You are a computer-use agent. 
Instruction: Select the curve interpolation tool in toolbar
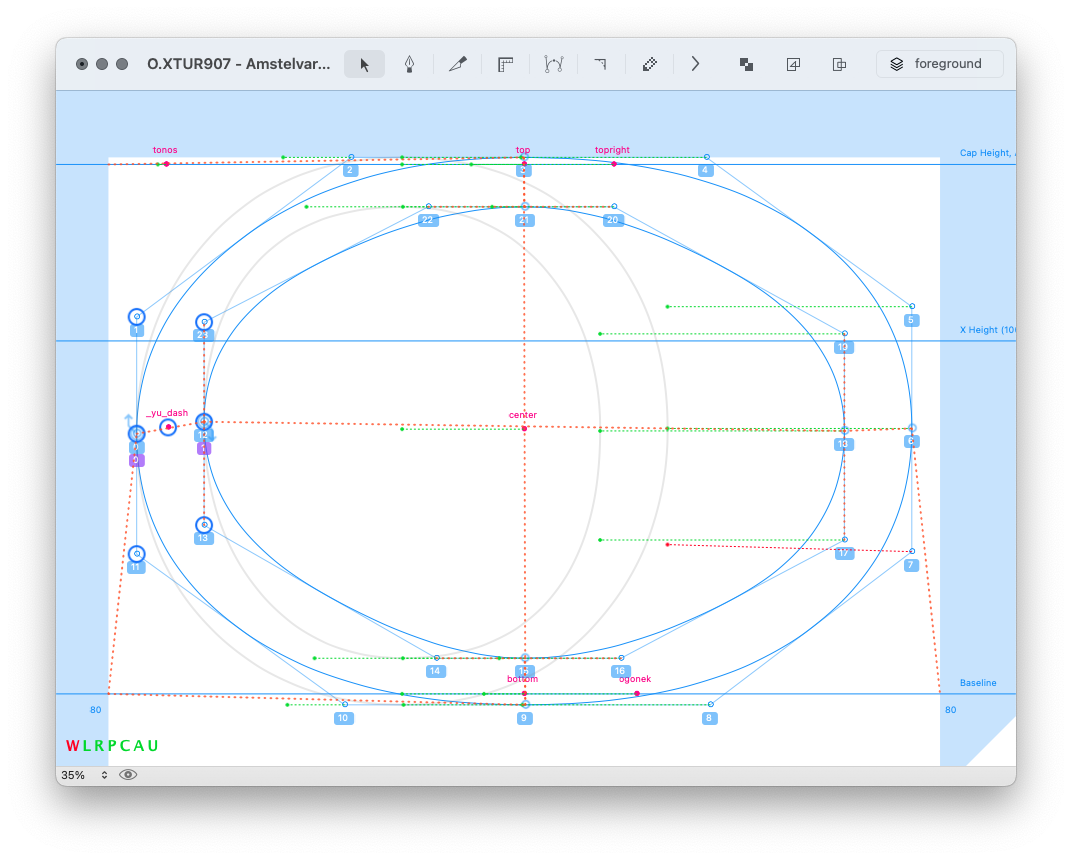click(x=553, y=64)
